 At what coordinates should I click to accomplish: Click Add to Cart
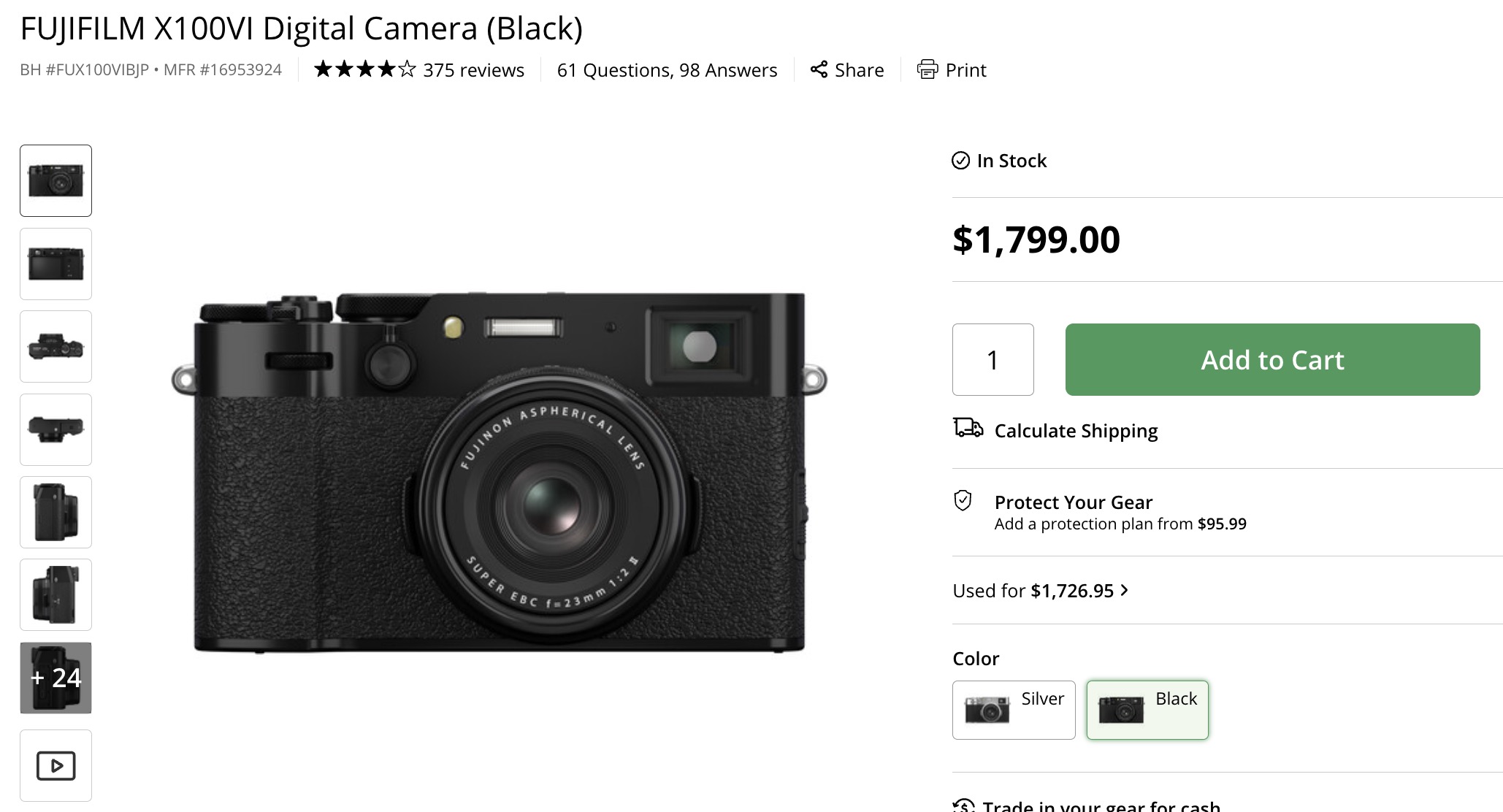click(1271, 359)
